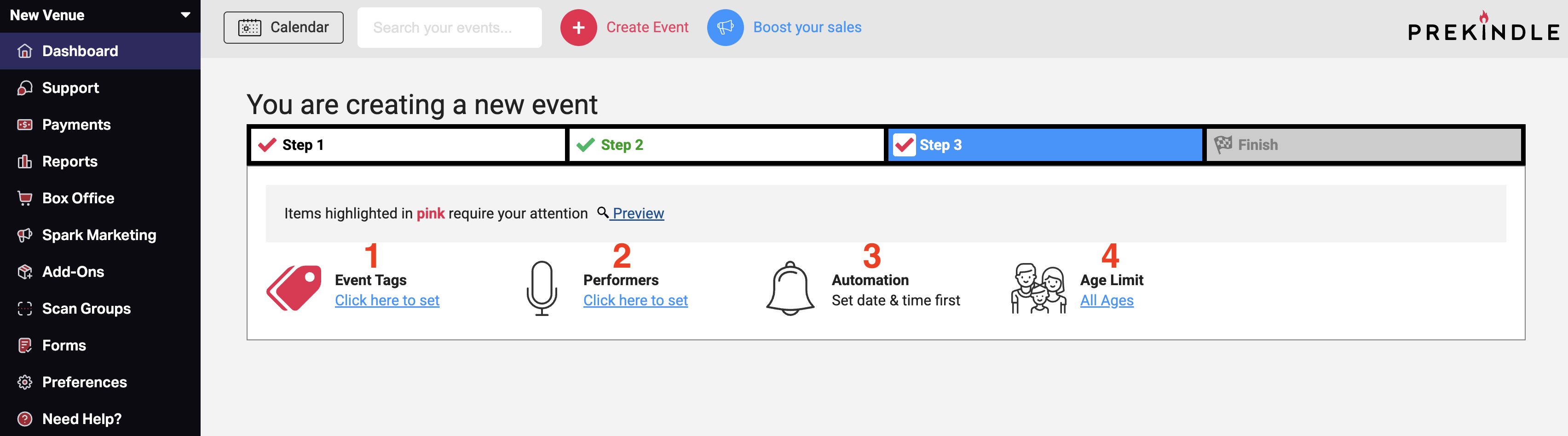
Task: Click the All Ages link
Action: point(1107,300)
